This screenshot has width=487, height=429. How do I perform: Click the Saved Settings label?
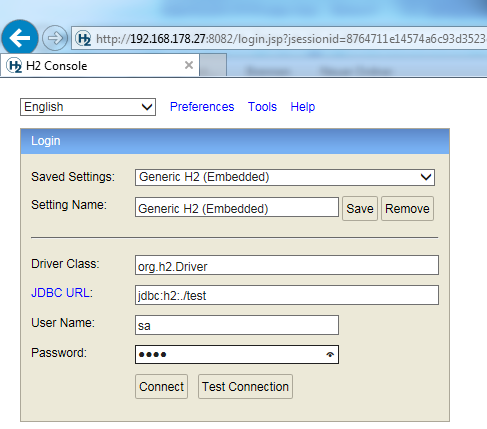[73, 177]
